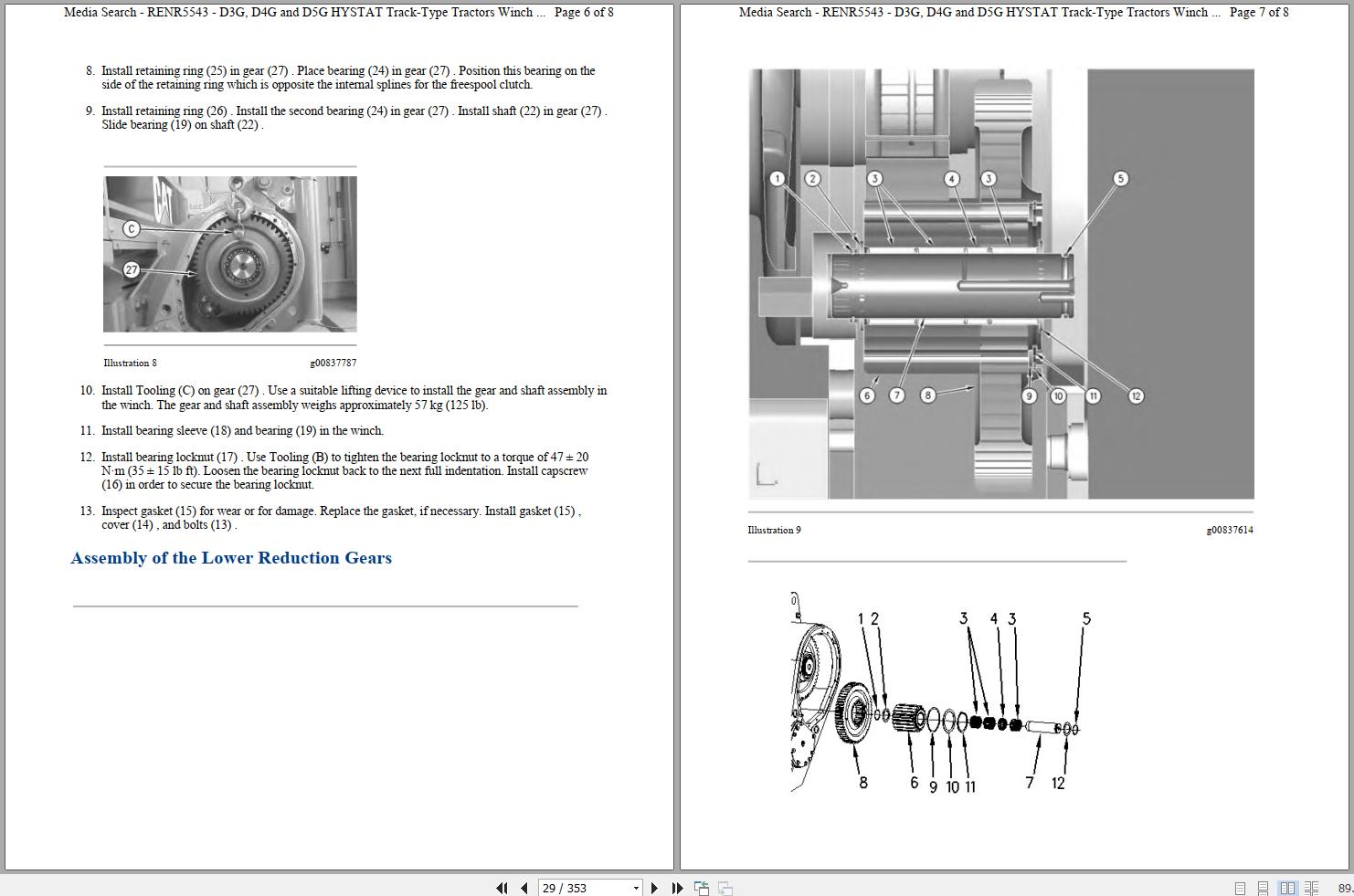Image resolution: width=1354 pixels, height=896 pixels.
Task: Click the 'Assembly of the Lower Reduction Gears' heading
Action: click(231, 558)
